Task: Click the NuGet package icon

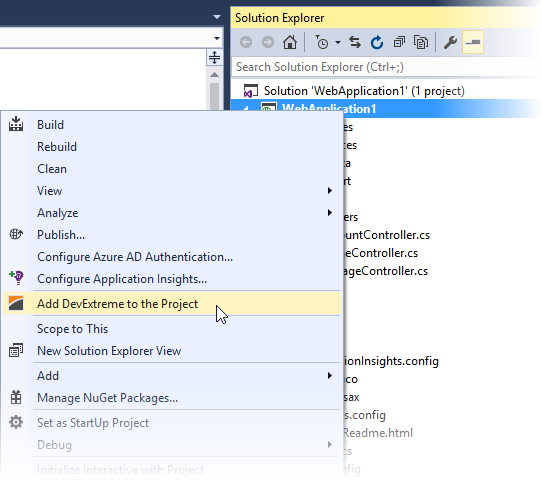Action: (16, 397)
